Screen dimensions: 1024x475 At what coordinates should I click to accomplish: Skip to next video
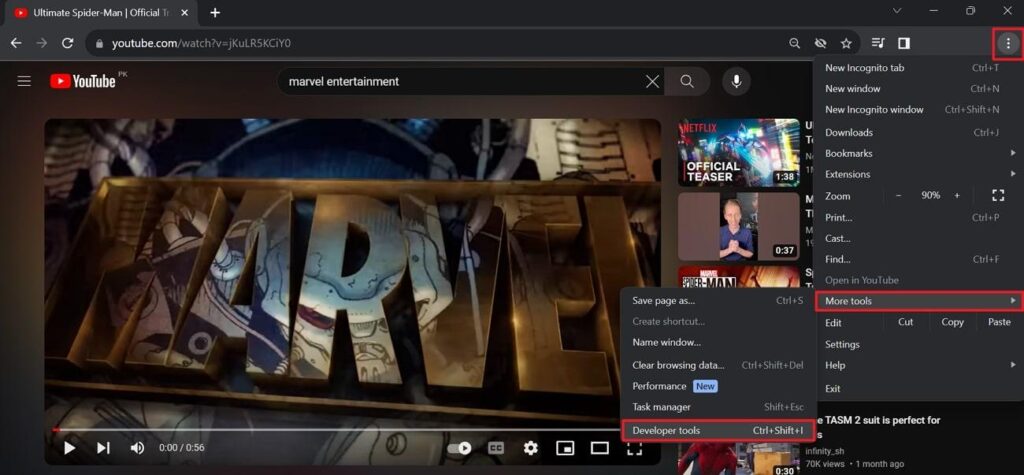point(103,448)
